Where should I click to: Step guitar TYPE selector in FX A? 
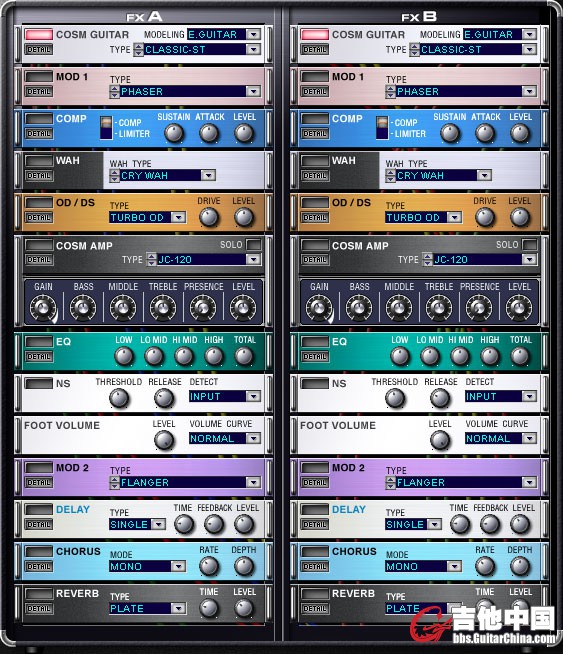[138, 50]
